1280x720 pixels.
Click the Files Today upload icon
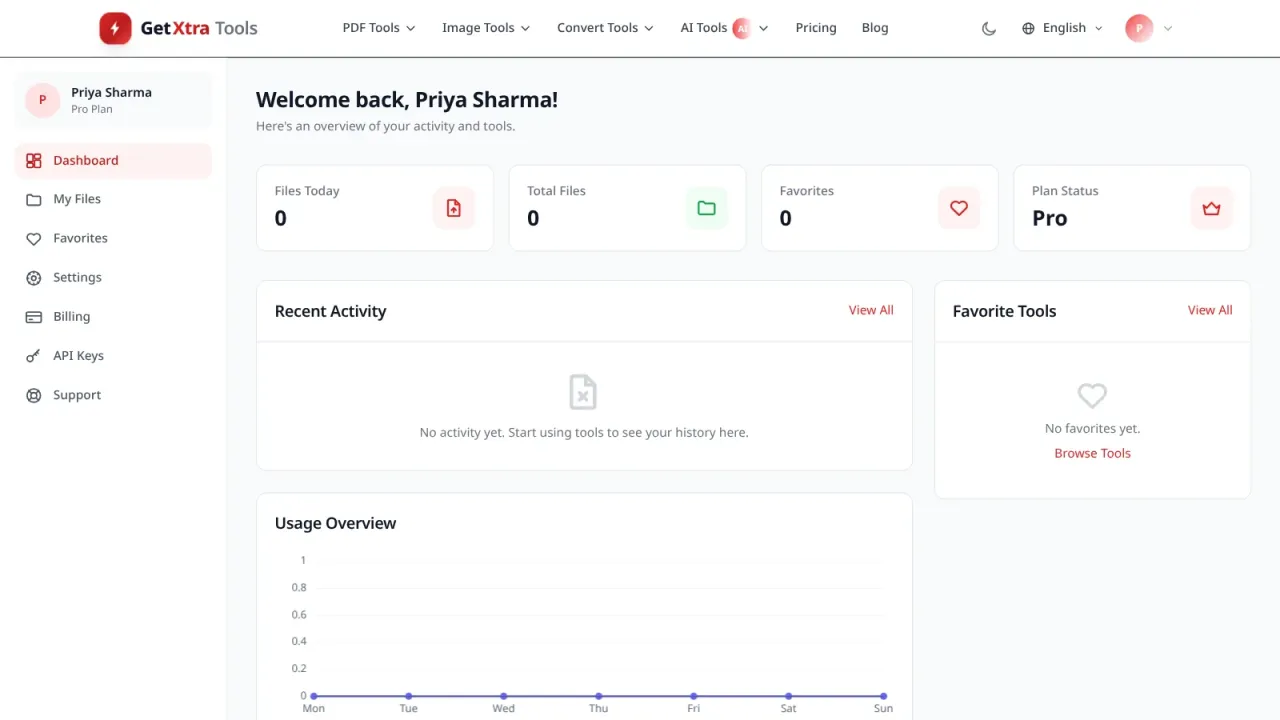[x=454, y=208]
